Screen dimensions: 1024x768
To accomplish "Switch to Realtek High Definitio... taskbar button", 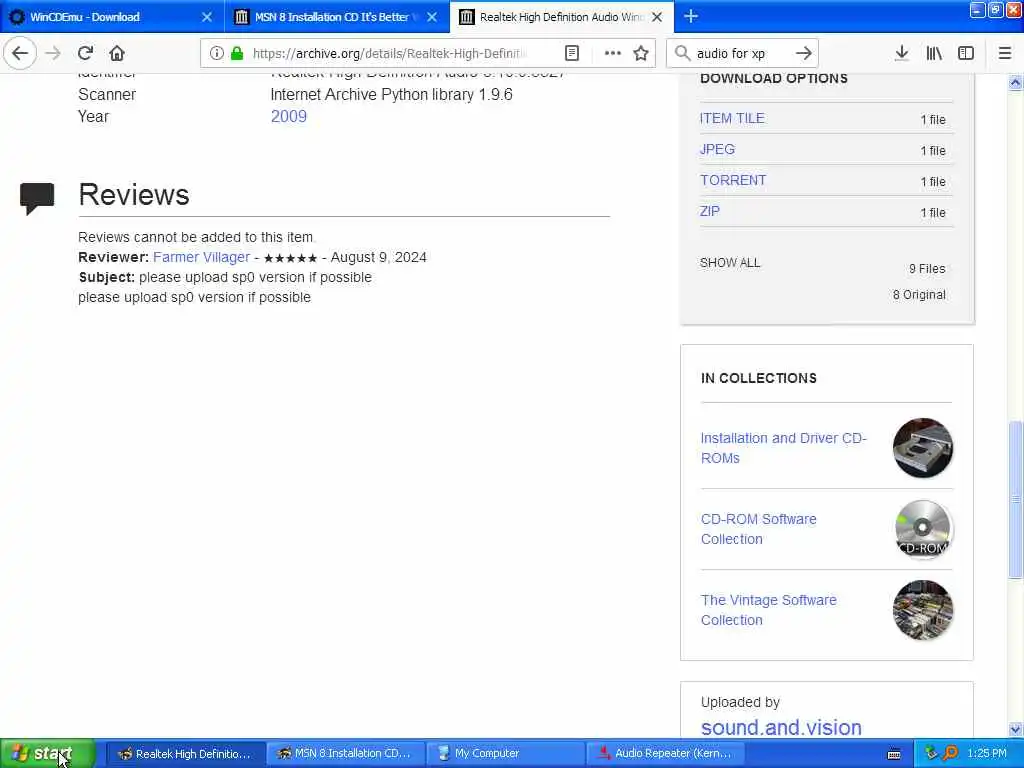I will [x=185, y=754].
